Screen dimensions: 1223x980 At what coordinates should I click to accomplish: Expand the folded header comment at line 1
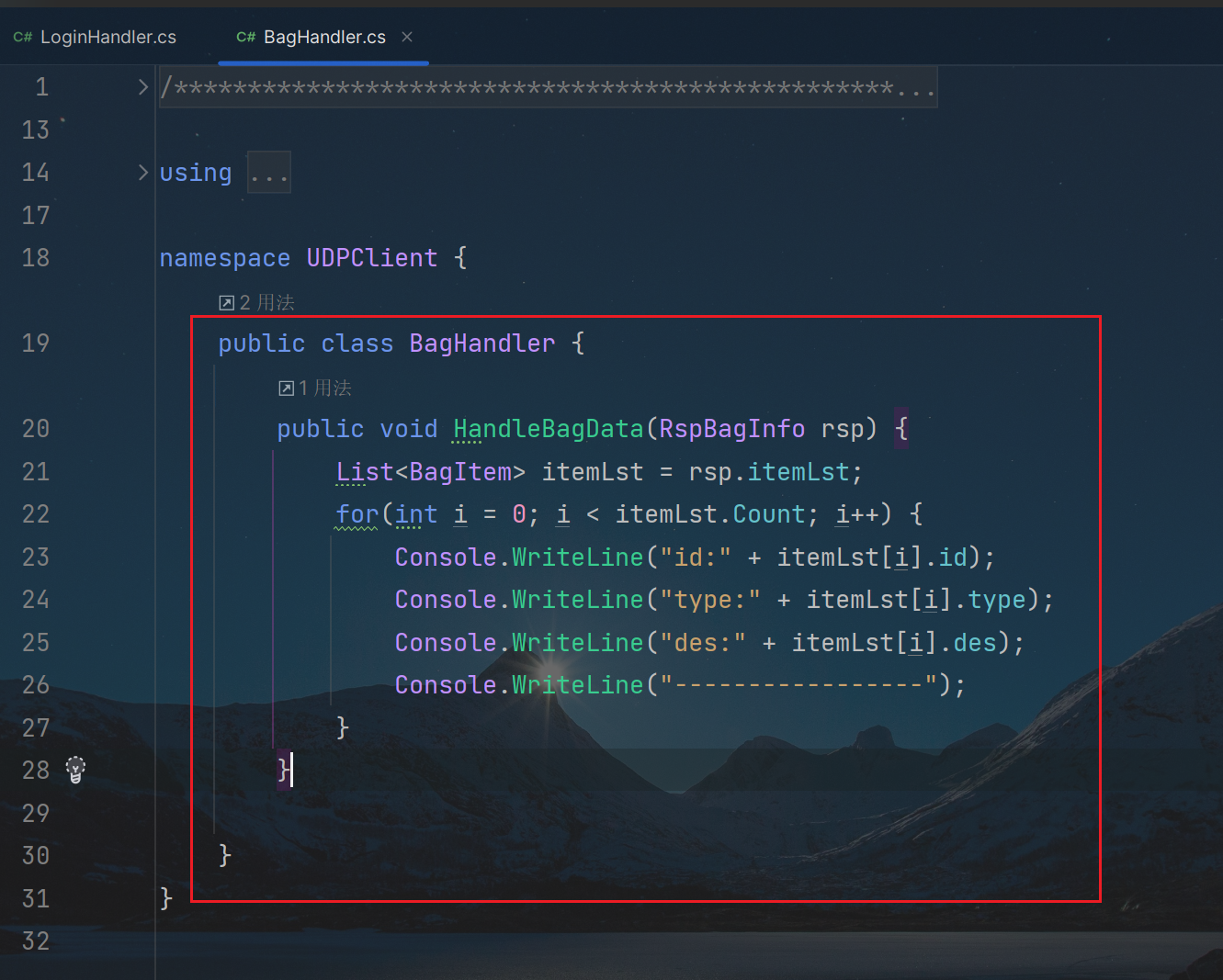[142, 87]
